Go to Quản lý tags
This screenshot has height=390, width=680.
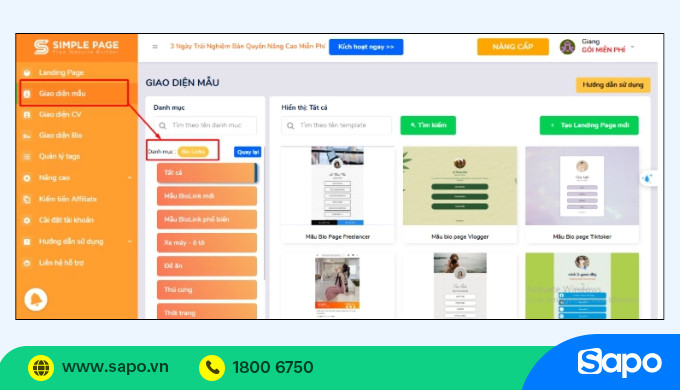point(59,156)
